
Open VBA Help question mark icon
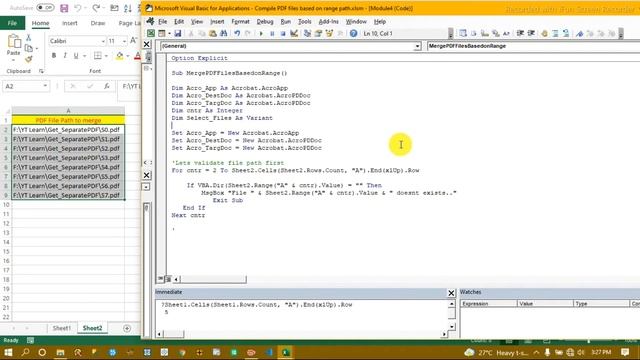click(x=353, y=33)
